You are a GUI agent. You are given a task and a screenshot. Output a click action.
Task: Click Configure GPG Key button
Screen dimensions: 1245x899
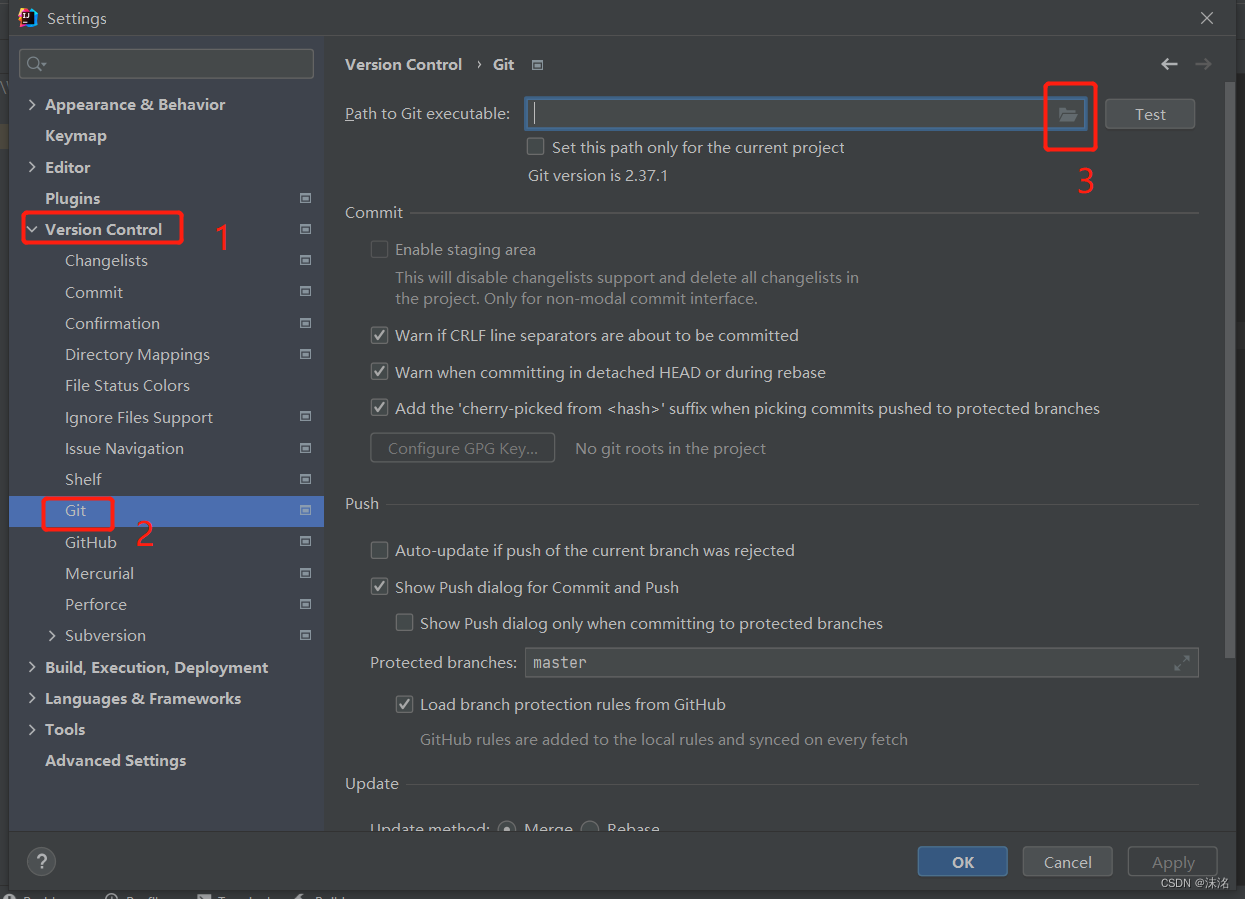pos(462,448)
